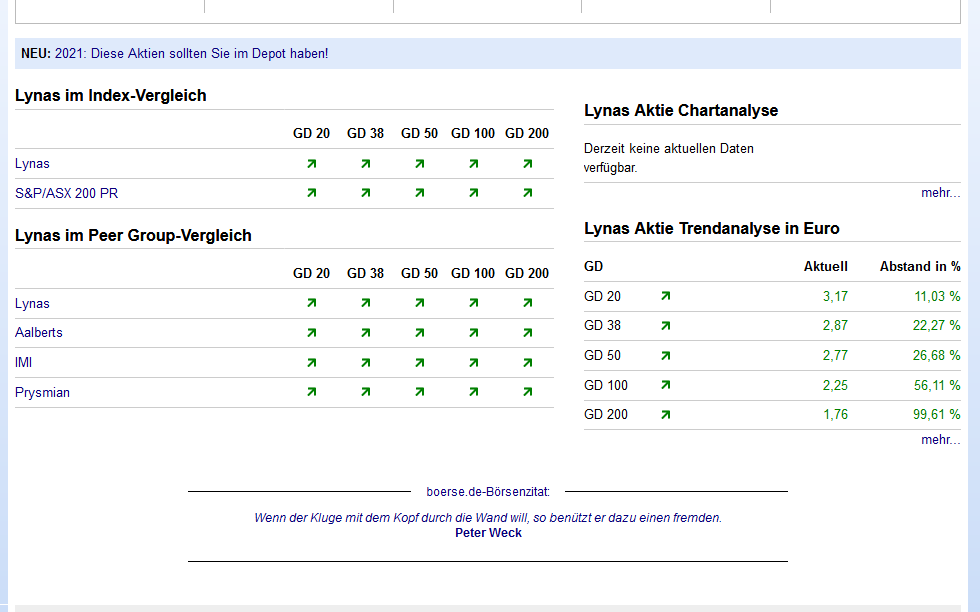980x612 pixels.
Task: Click 'mehr...' under Trendanalyse in Euro
Action: 940,440
